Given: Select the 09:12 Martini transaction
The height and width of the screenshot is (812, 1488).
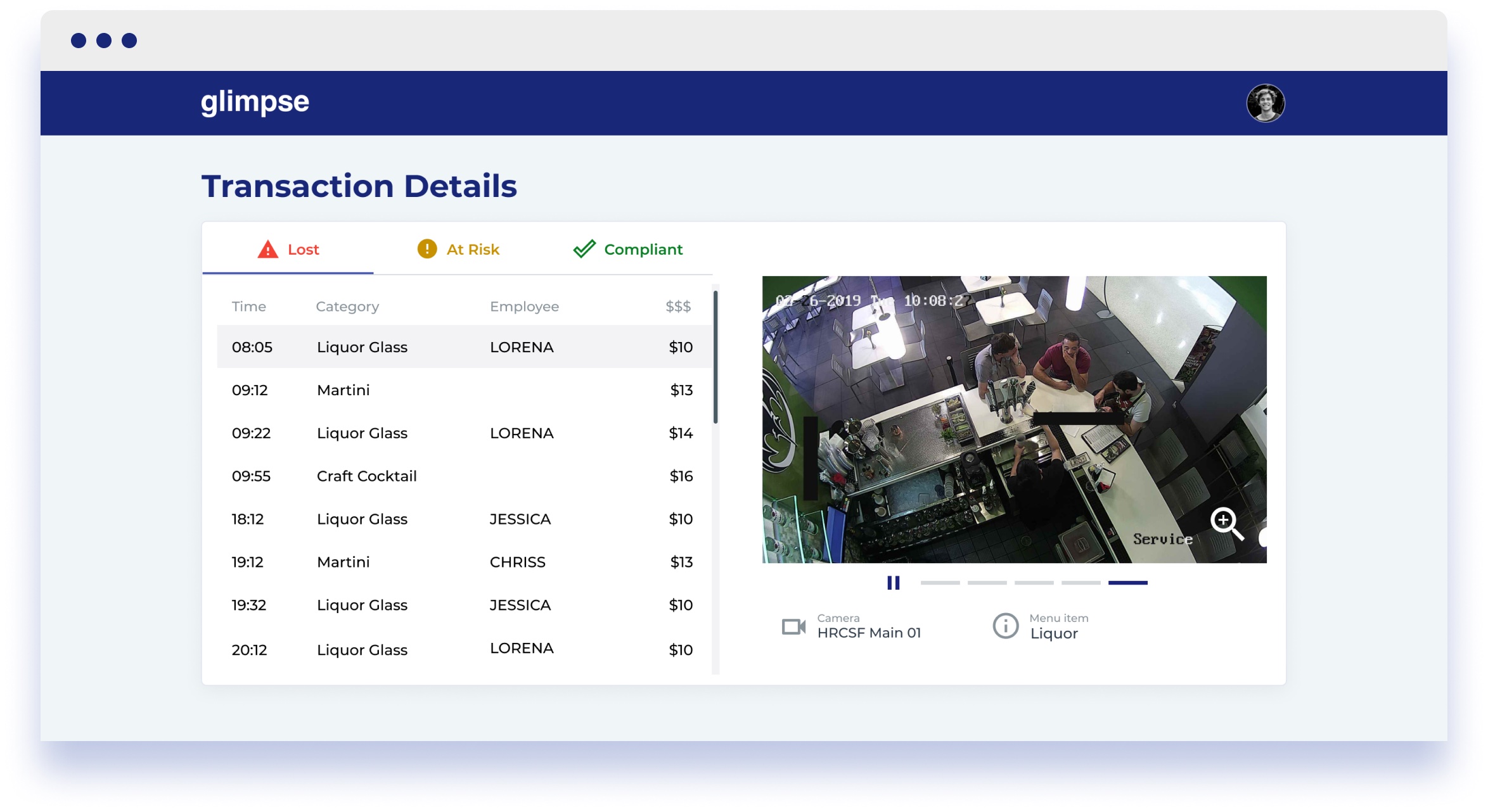Looking at the screenshot, I should (x=464, y=390).
